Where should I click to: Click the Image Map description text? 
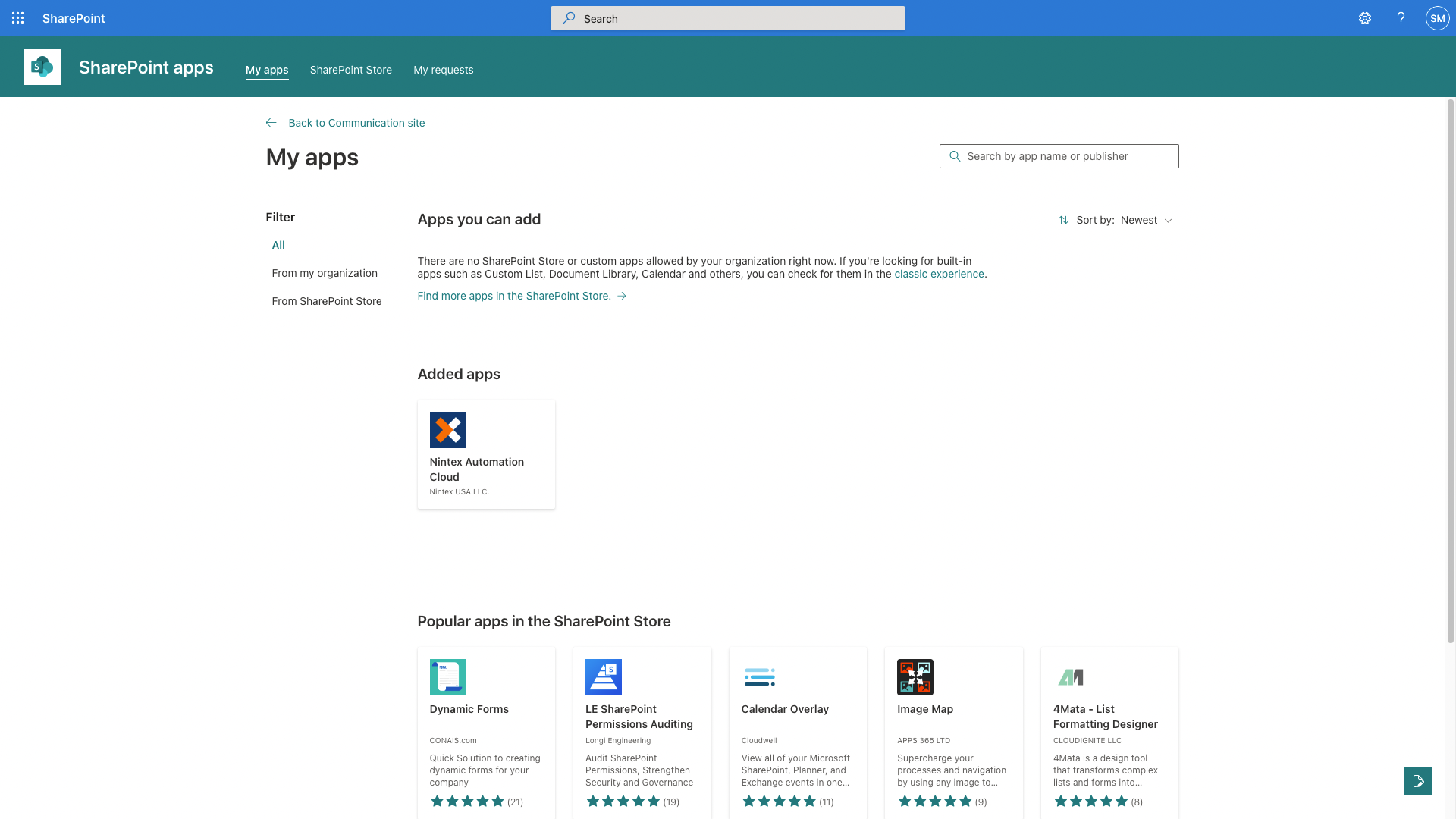tap(952, 770)
